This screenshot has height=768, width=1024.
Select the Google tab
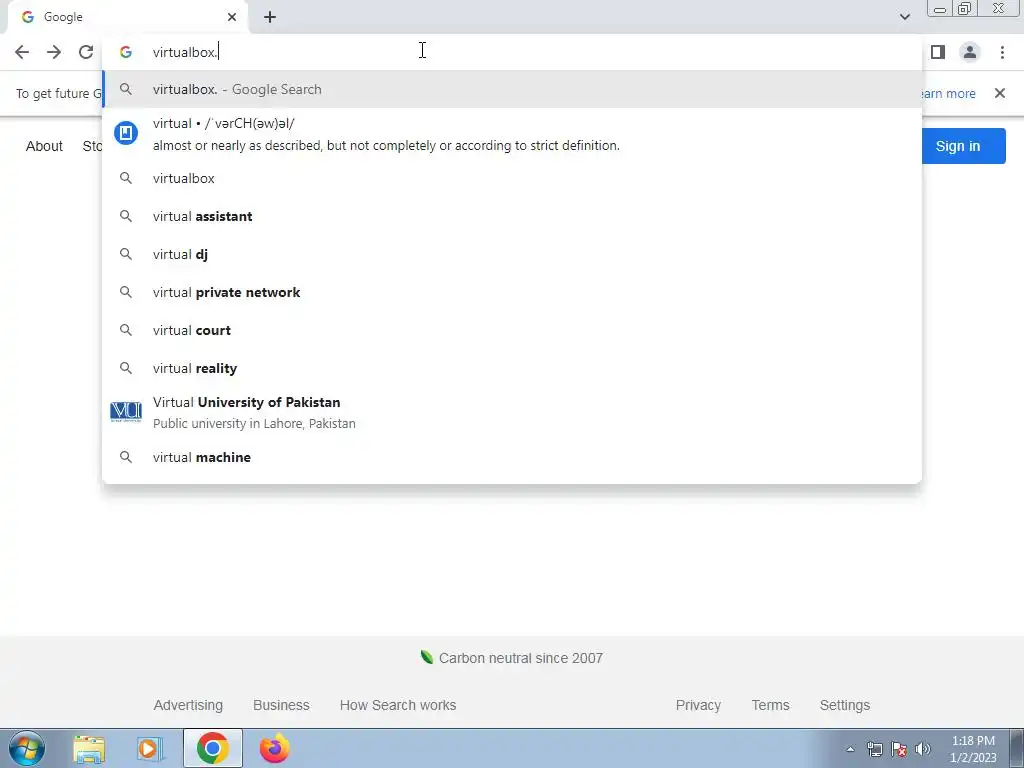click(127, 18)
